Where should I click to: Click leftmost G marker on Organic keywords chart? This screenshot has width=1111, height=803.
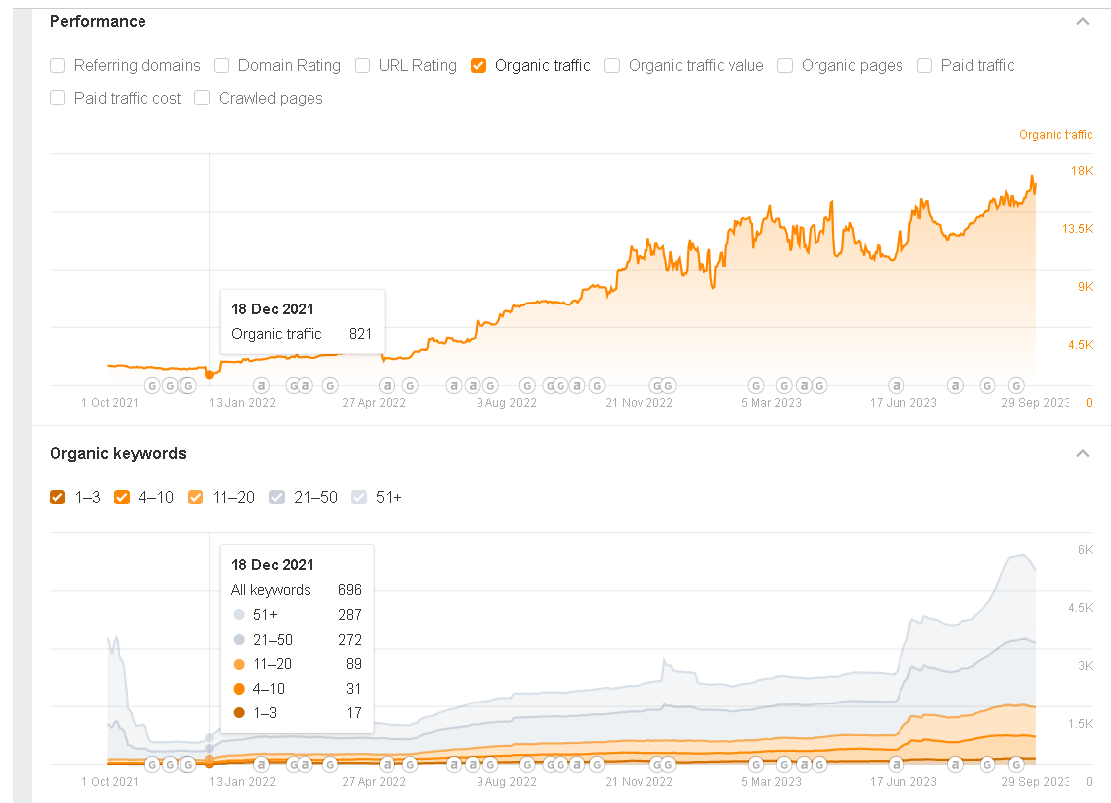pyautogui.click(x=152, y=764)
